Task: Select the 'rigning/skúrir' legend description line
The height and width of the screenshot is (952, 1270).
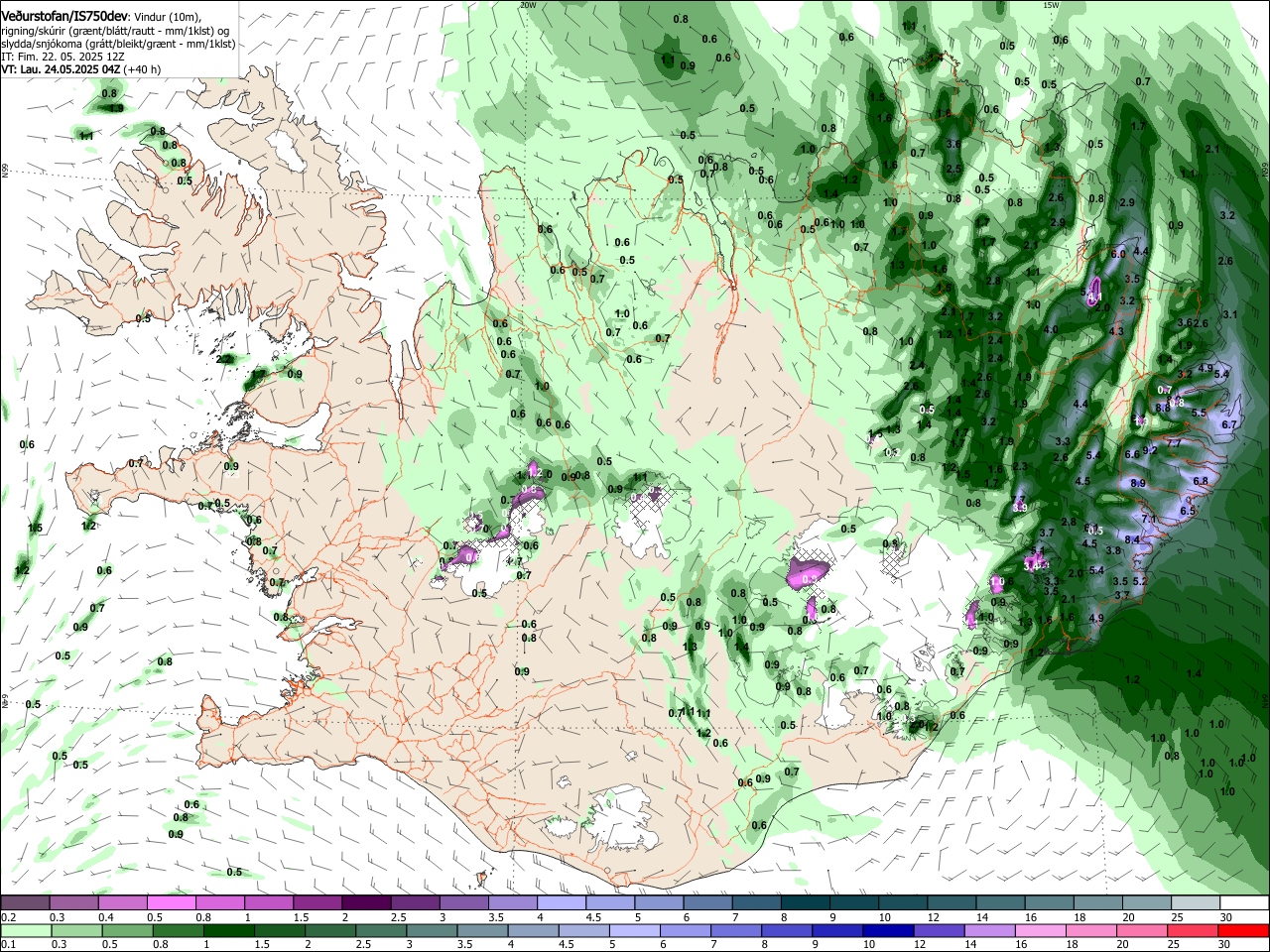Action: 117,31
